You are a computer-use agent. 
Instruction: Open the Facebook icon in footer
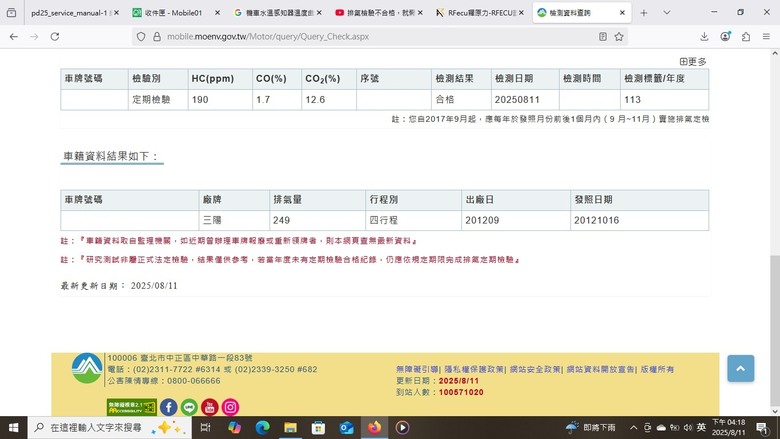click(169, 407)
